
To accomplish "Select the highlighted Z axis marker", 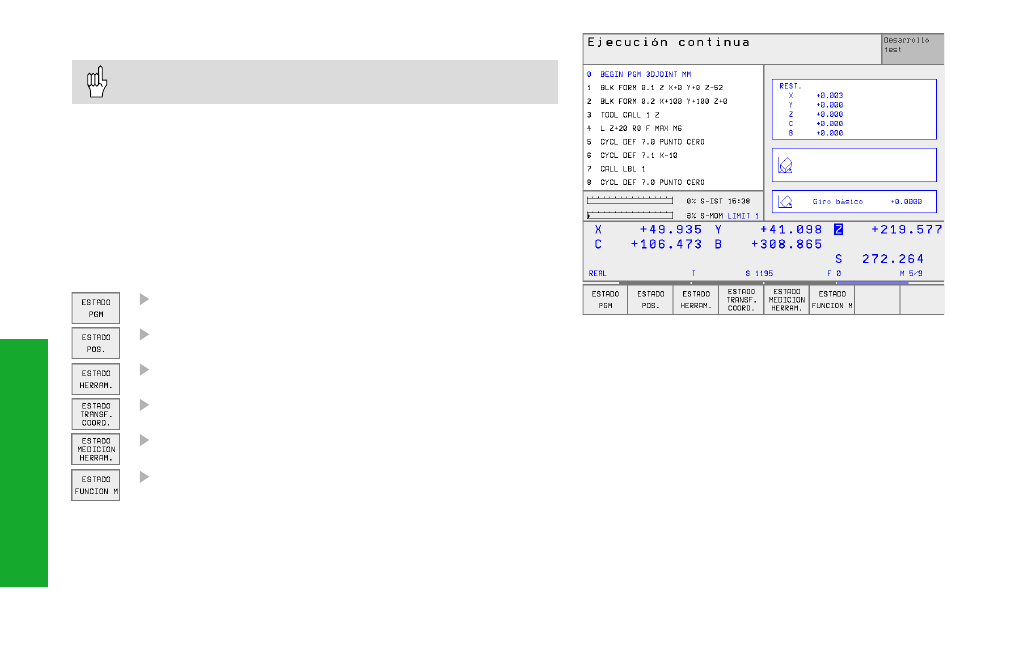I will click(838, 229).
